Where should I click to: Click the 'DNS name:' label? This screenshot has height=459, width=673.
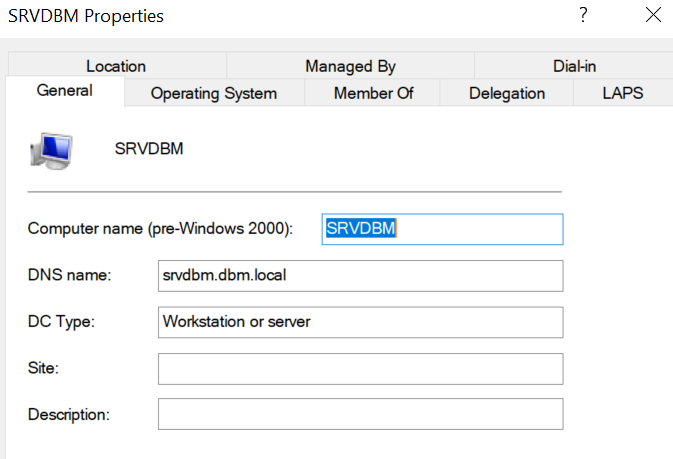tap(70, 275)
